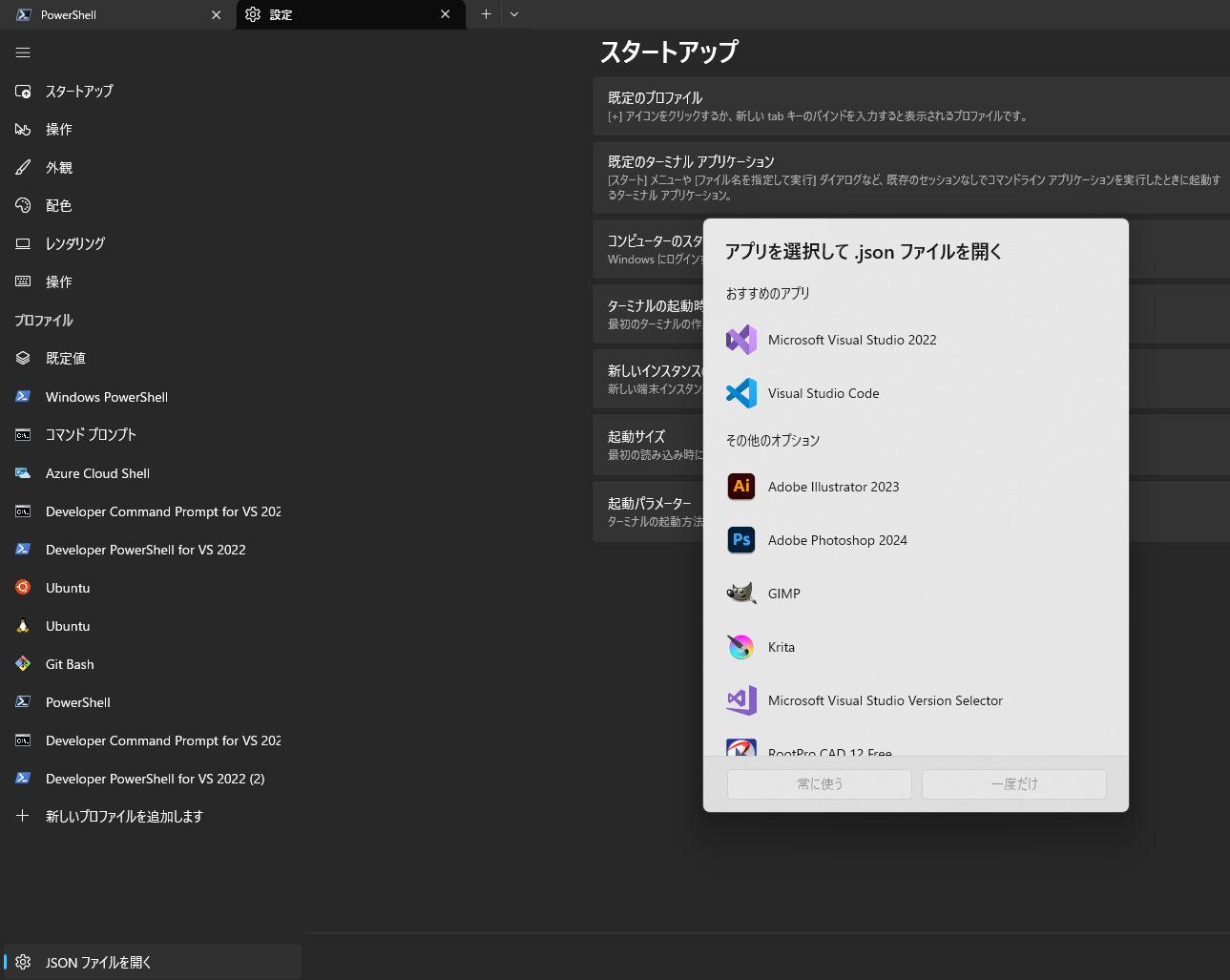The height and width of the screenshot is (980, 1230).
Task: Click the RootPro CAD 12 Free icon
Action: point(741,747)
